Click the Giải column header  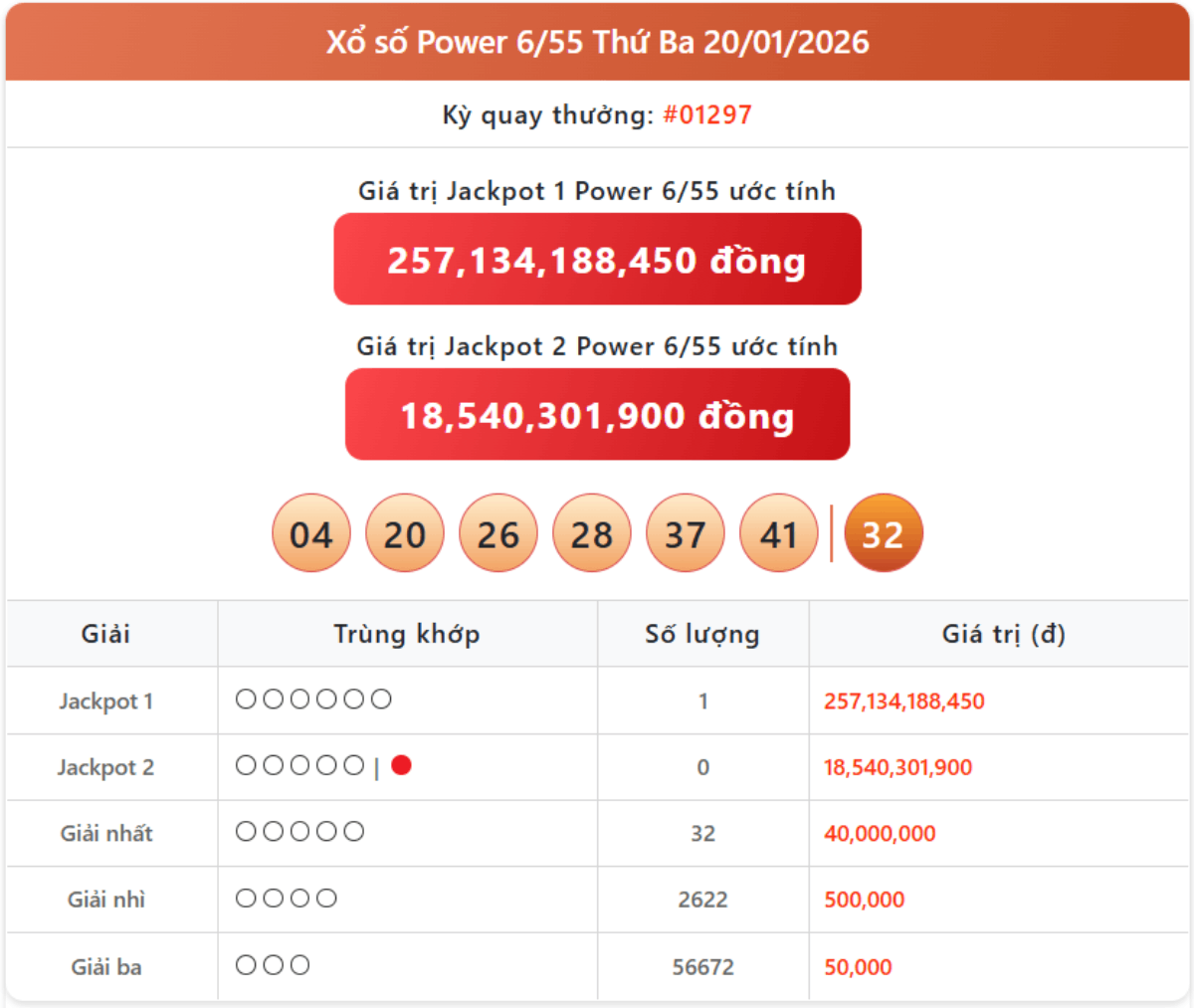click(105, 634)
